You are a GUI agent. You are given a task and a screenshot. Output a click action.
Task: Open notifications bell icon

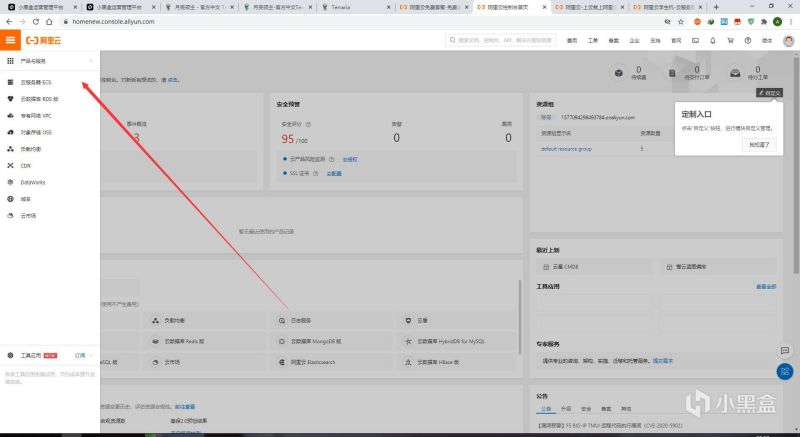tap(713, 40)
